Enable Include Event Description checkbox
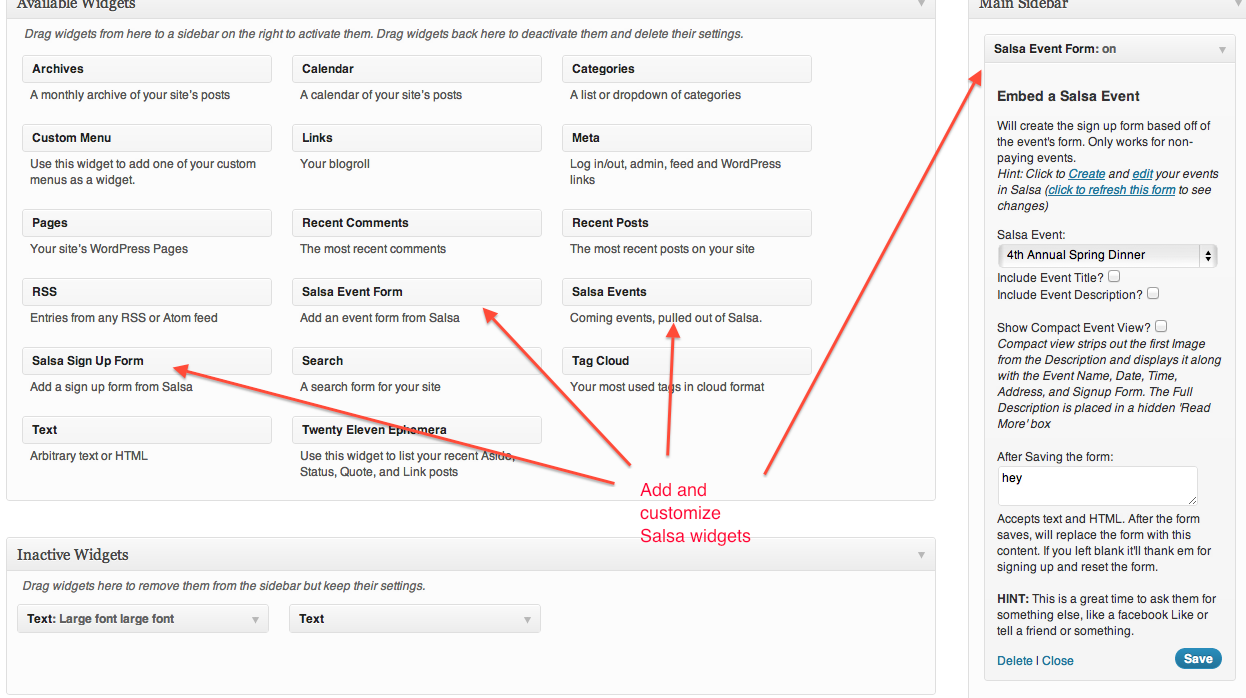The width and height of the screenshot is (1246, 698). pos(1153,293)
